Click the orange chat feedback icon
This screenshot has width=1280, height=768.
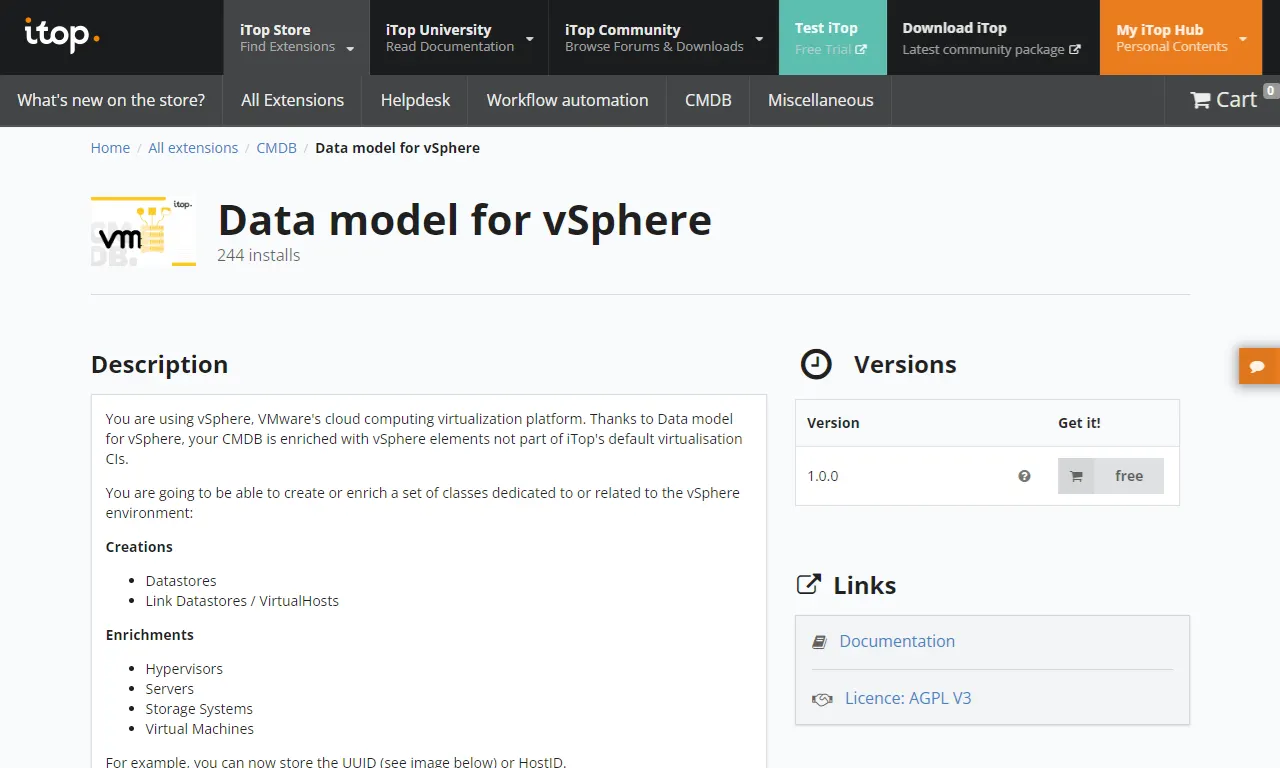click(x=1258, y=366)
